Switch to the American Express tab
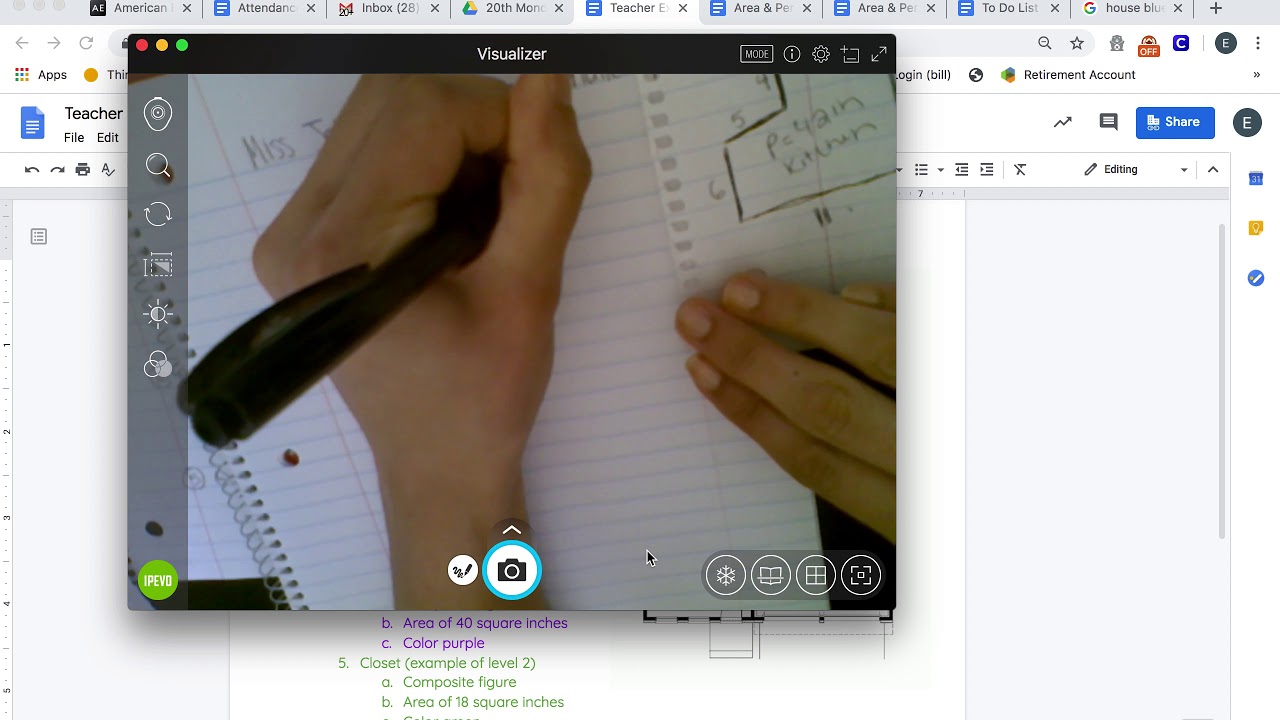Screen dimensions: 1280x720 pos(140,9)
